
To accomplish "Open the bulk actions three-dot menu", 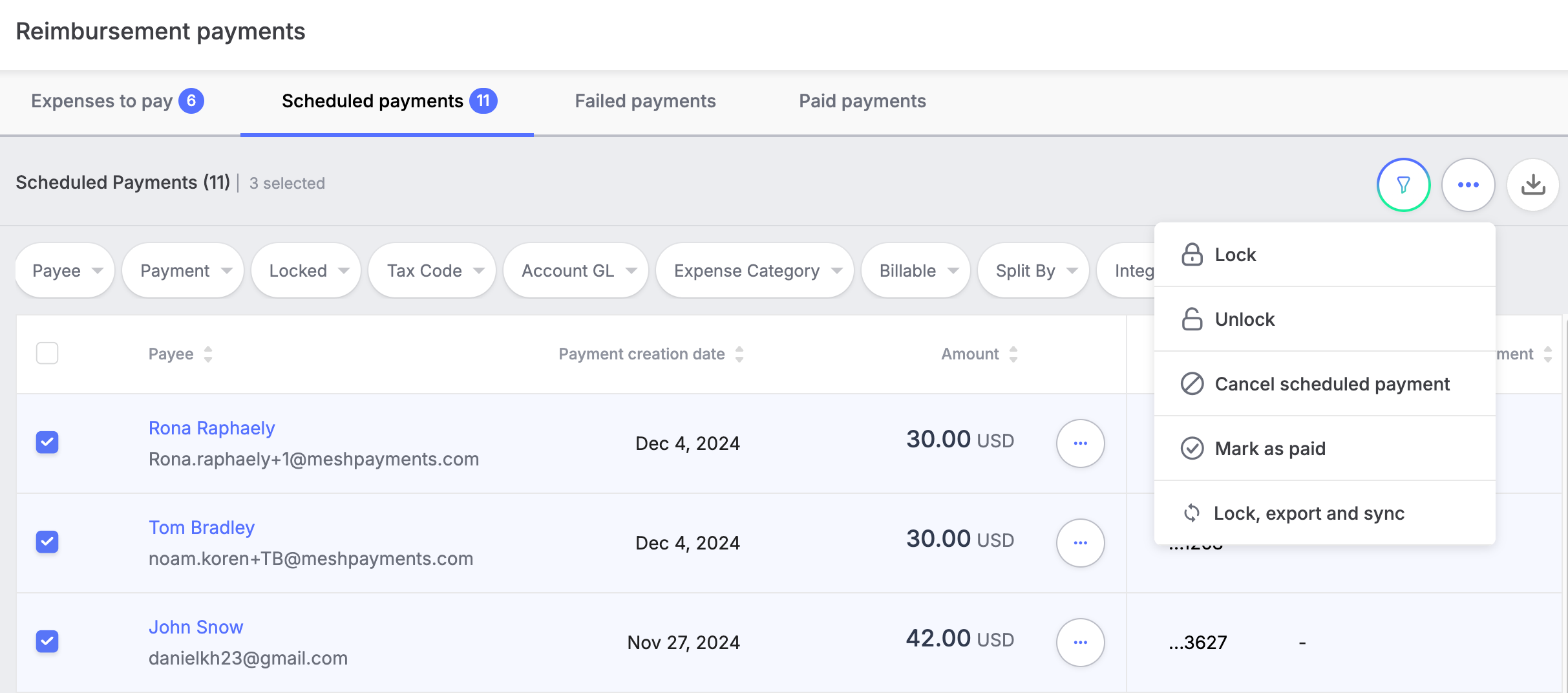I will (x=1468, y=185).
